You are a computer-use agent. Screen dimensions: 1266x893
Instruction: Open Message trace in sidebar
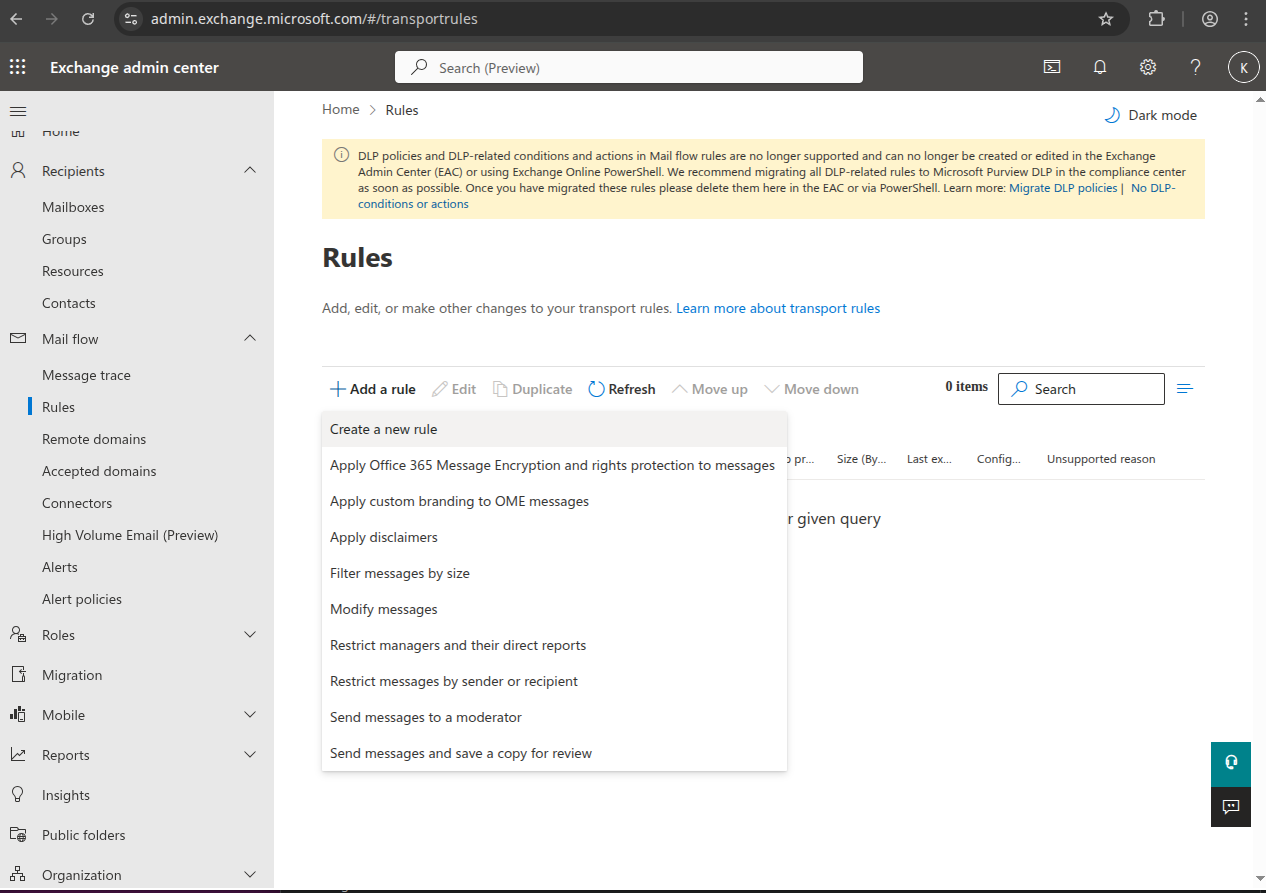(86, 375)
